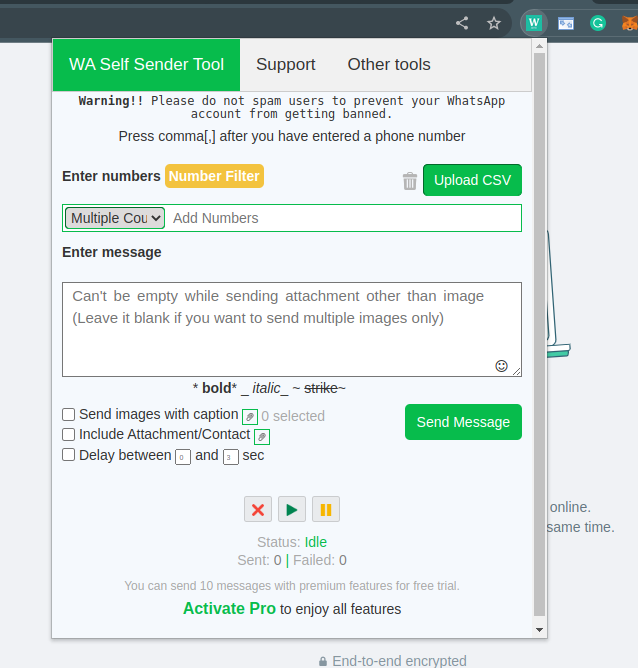The image size is (638, 668).
Task: Open Multiple Countries dropdown
Action: coord(115,218)
